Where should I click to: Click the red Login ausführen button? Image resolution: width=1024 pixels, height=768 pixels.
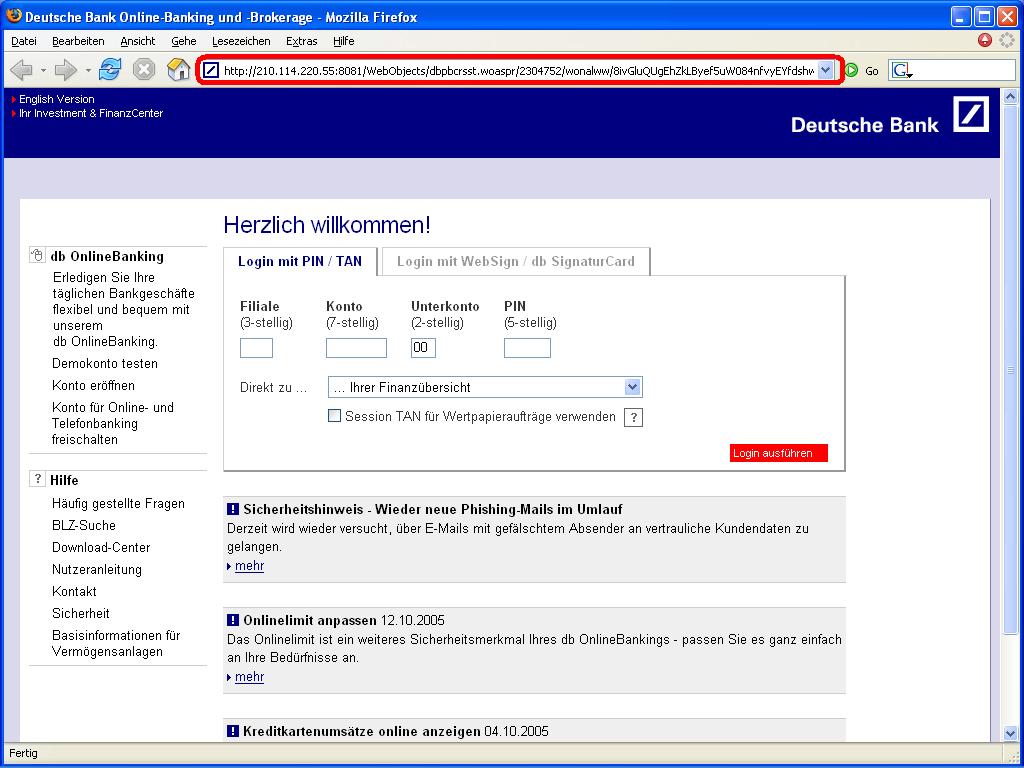click(778, 453)
